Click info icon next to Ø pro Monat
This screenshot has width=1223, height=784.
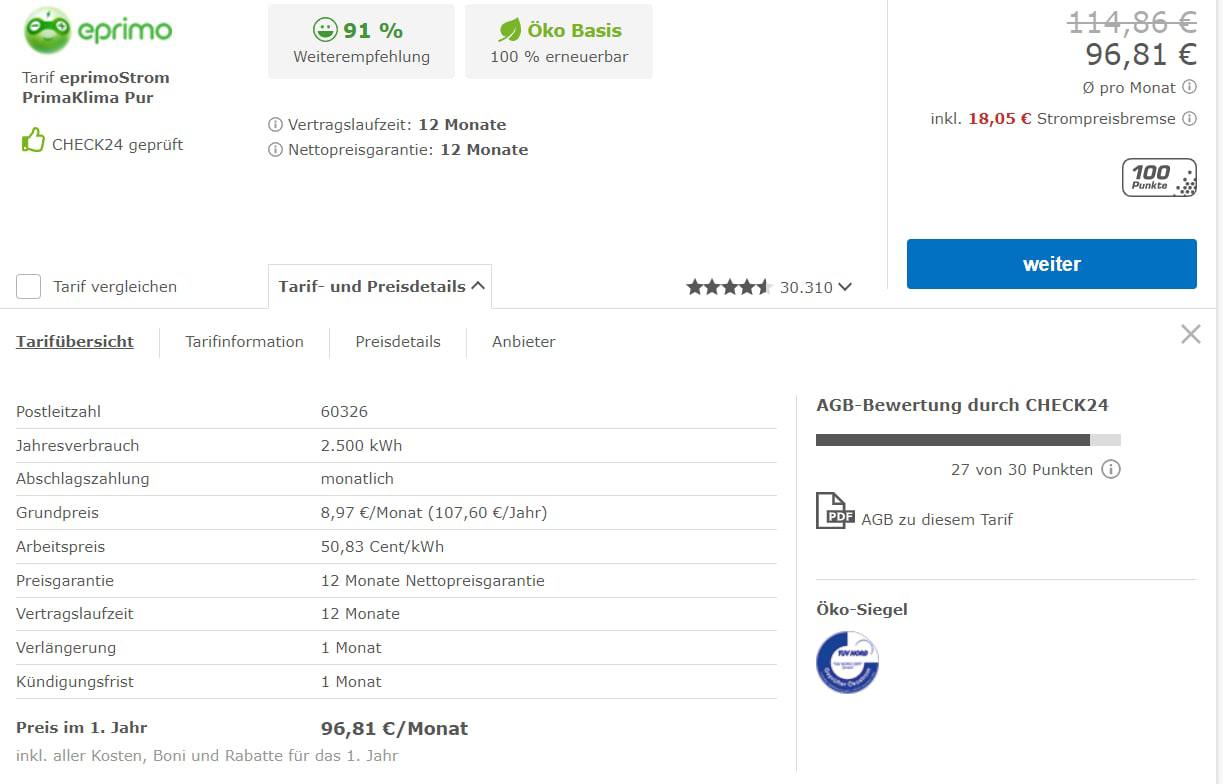tap(1189, 87)
